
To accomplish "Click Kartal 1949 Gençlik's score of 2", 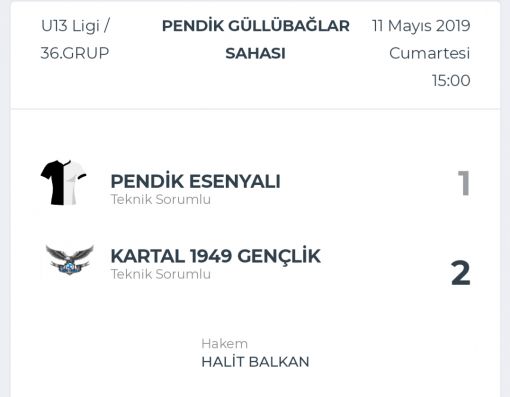I will click(461, 273).
